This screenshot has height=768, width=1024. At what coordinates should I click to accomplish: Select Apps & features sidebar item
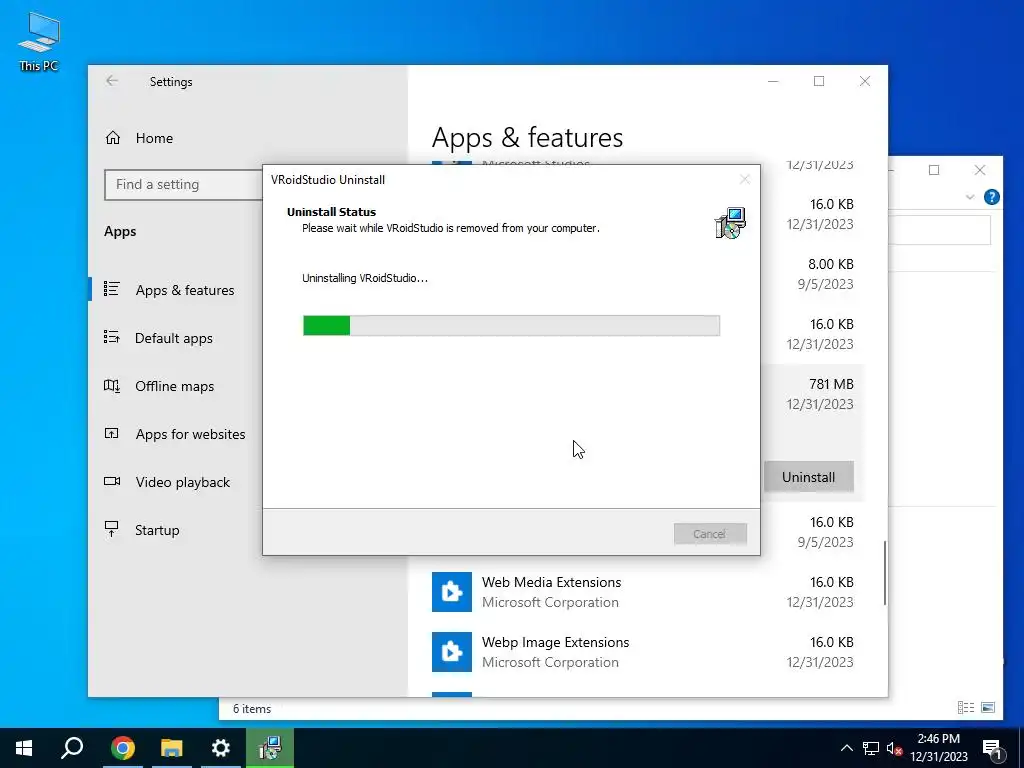click(185, 290)
